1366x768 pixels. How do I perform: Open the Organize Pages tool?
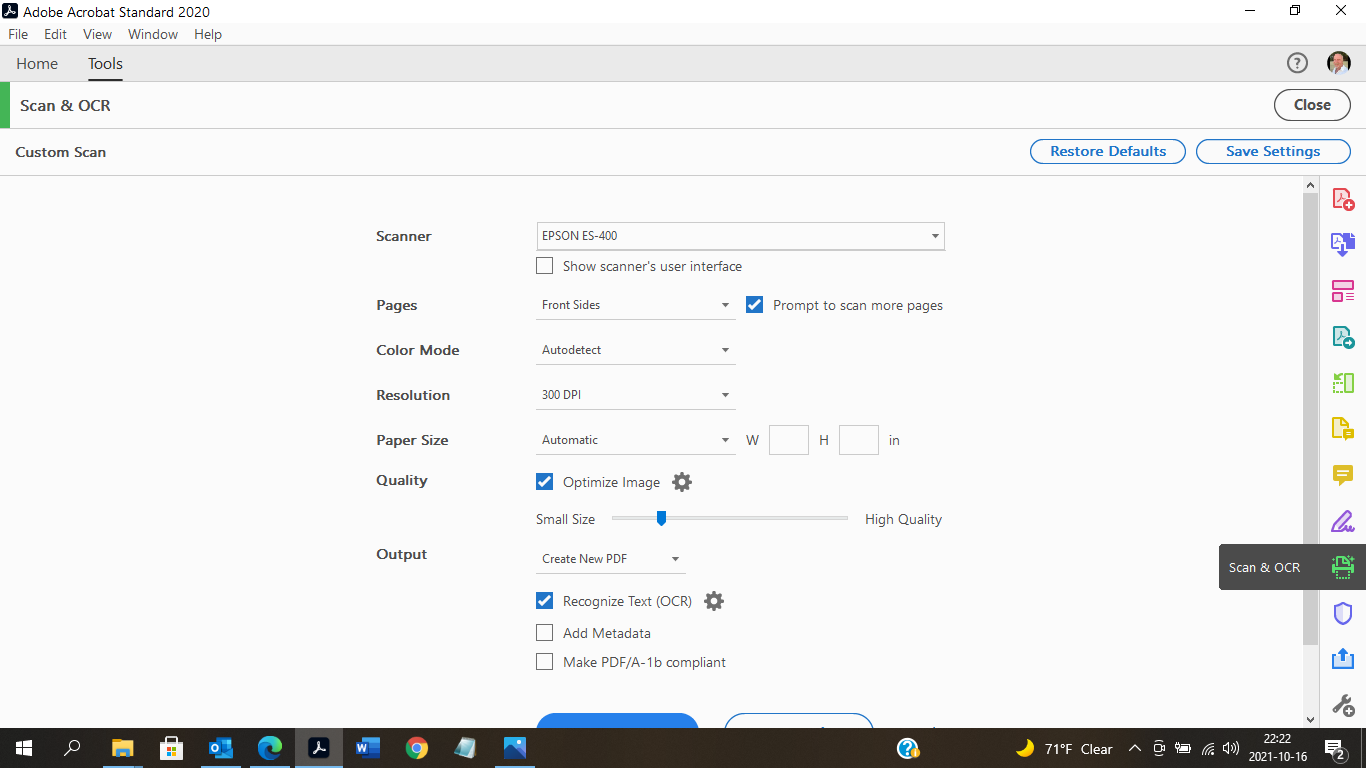click(1343, 290)
